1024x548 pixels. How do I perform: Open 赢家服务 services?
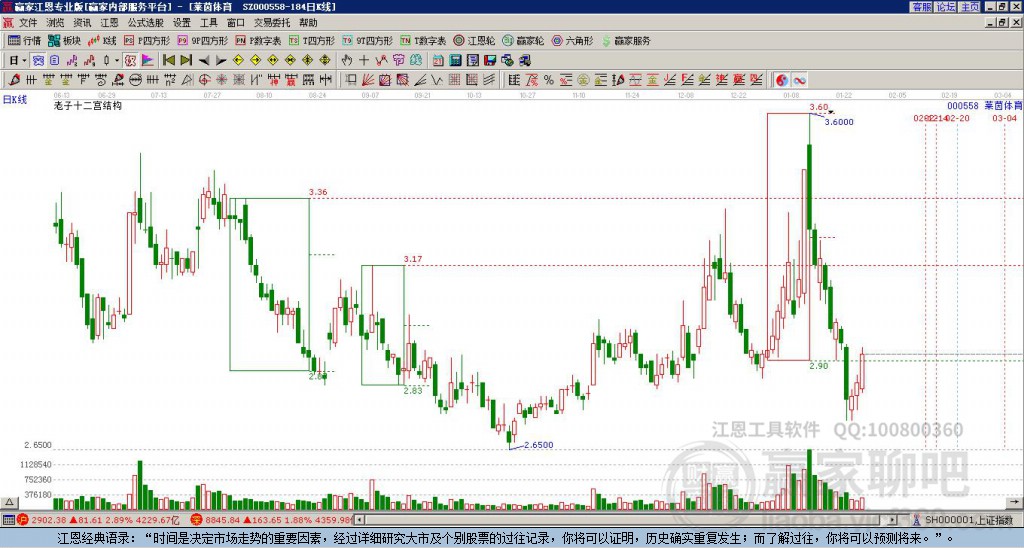point(626,40)
